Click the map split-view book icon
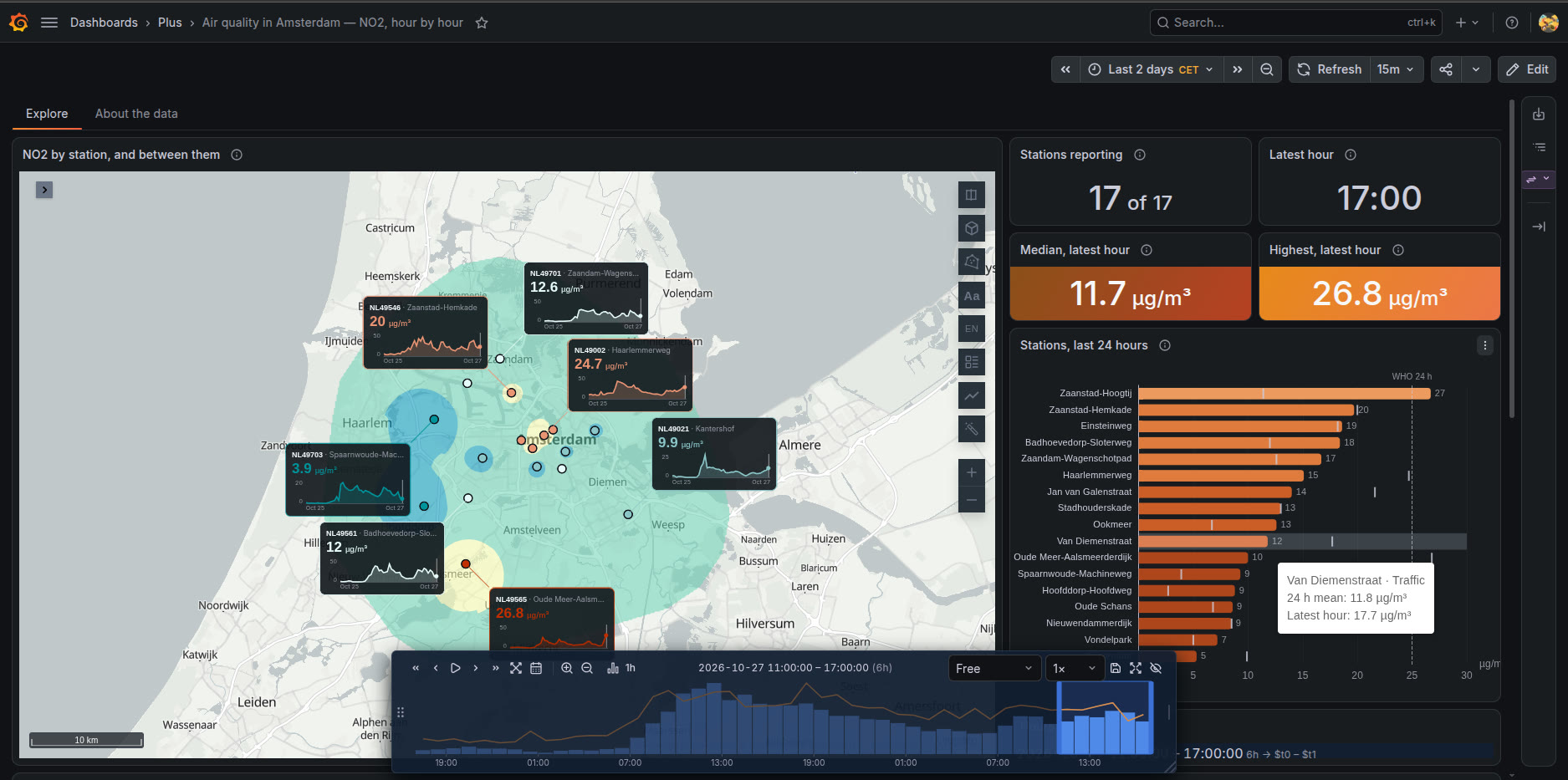Image resolution: width=1568 pixels, height=780 pixels. click(x=971, y=195)
